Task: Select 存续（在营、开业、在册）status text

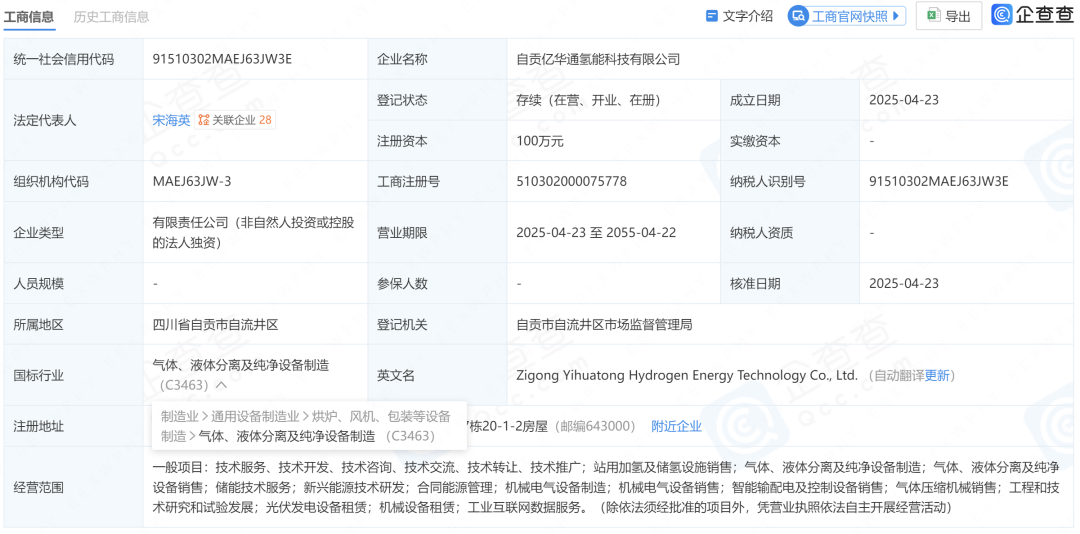Action: [589, 100]
